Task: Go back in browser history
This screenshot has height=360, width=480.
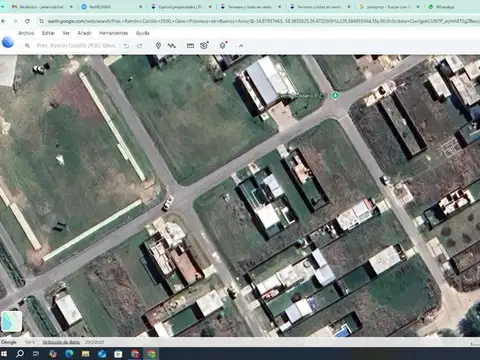Action: (3, 21)
